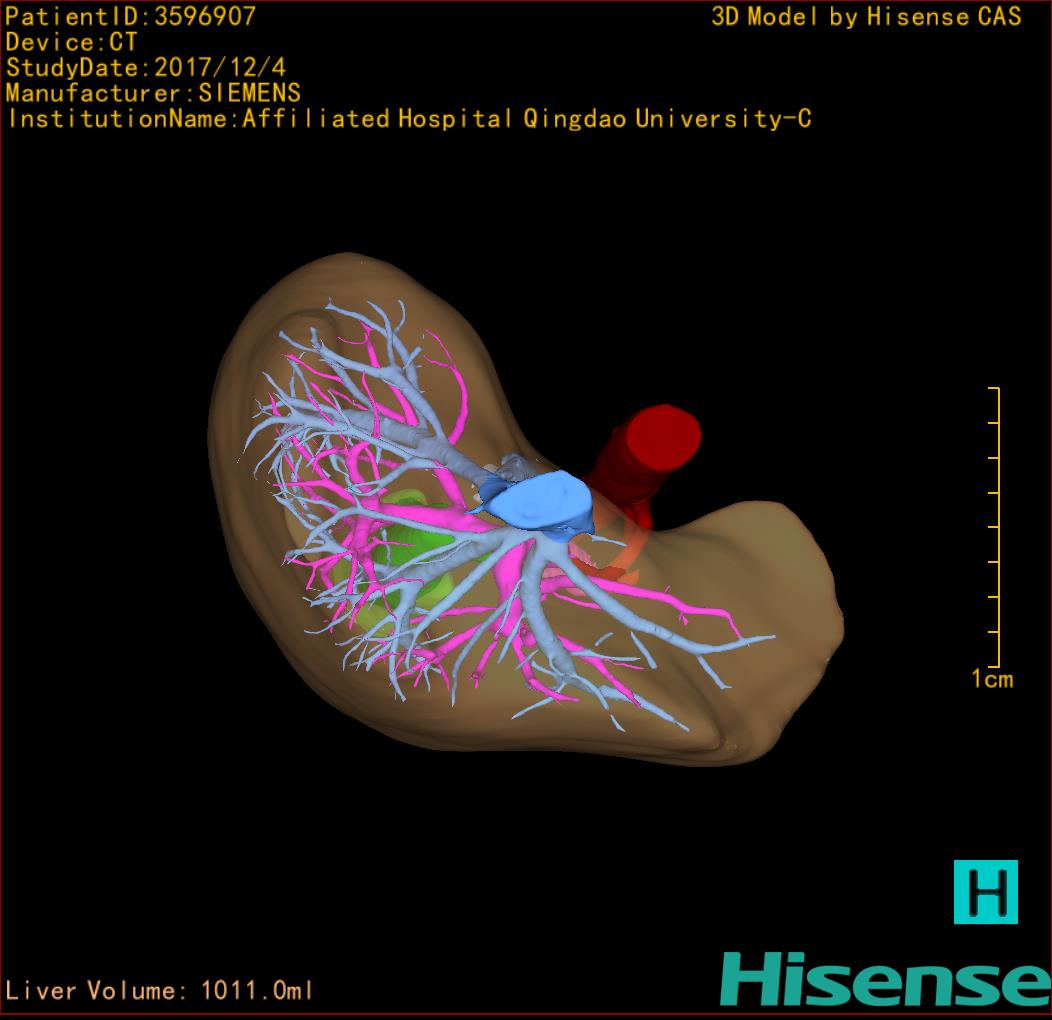Click the '3D Model by Hisense CAS' title

(866, 17)
